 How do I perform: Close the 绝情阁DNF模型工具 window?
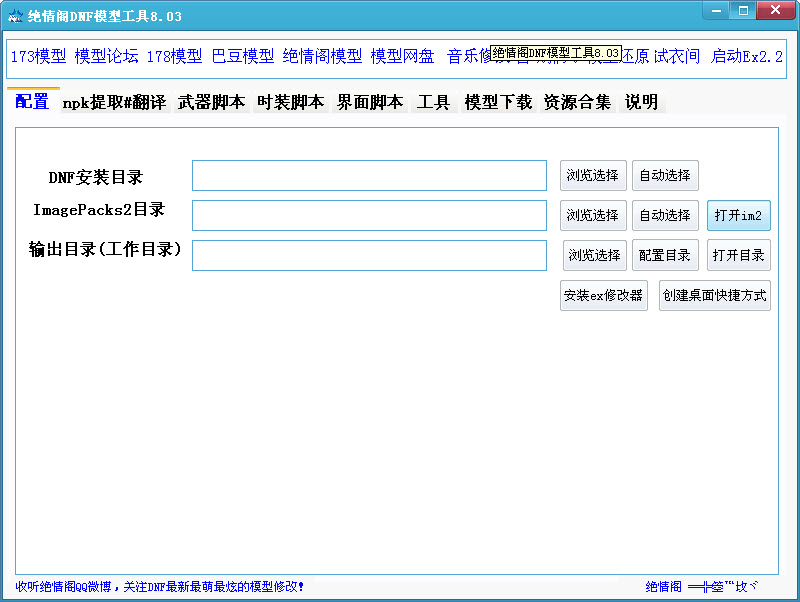(775, 10)
